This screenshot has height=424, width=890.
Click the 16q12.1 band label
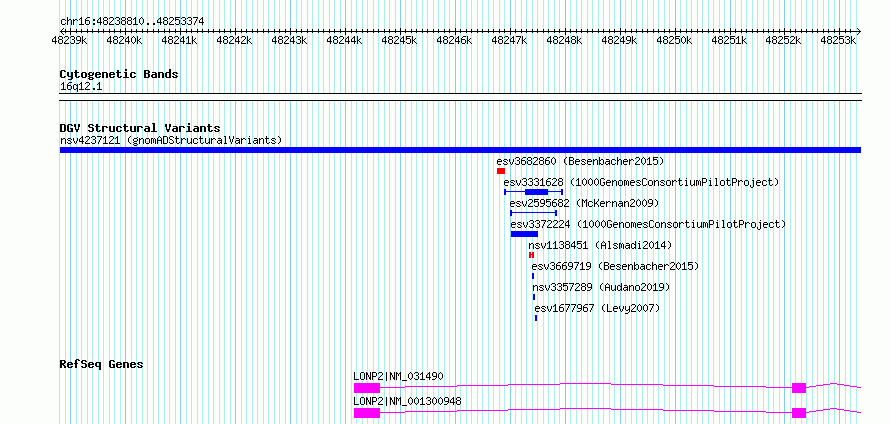pyautogui.click(x=81, y=87)
